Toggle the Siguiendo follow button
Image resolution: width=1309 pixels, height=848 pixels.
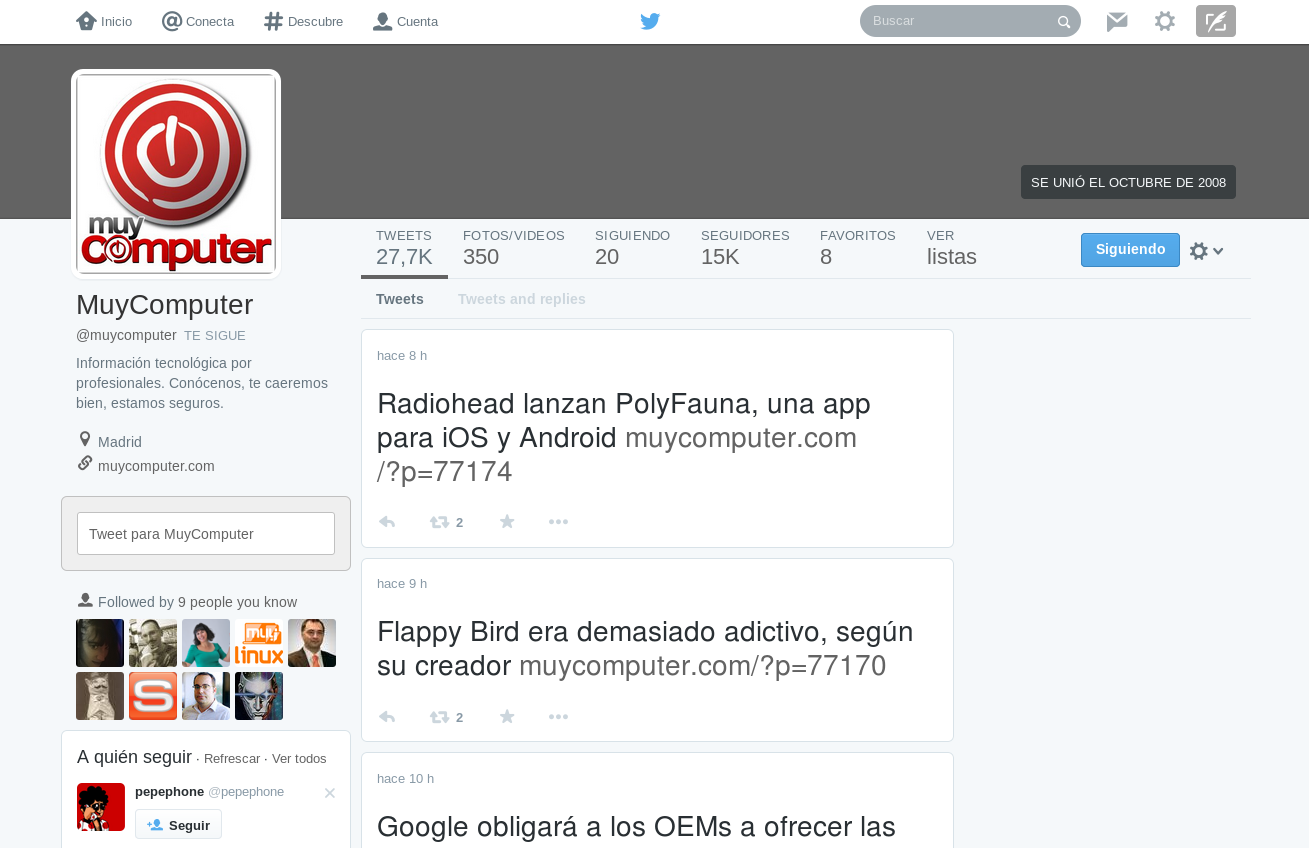[1130, 250]
